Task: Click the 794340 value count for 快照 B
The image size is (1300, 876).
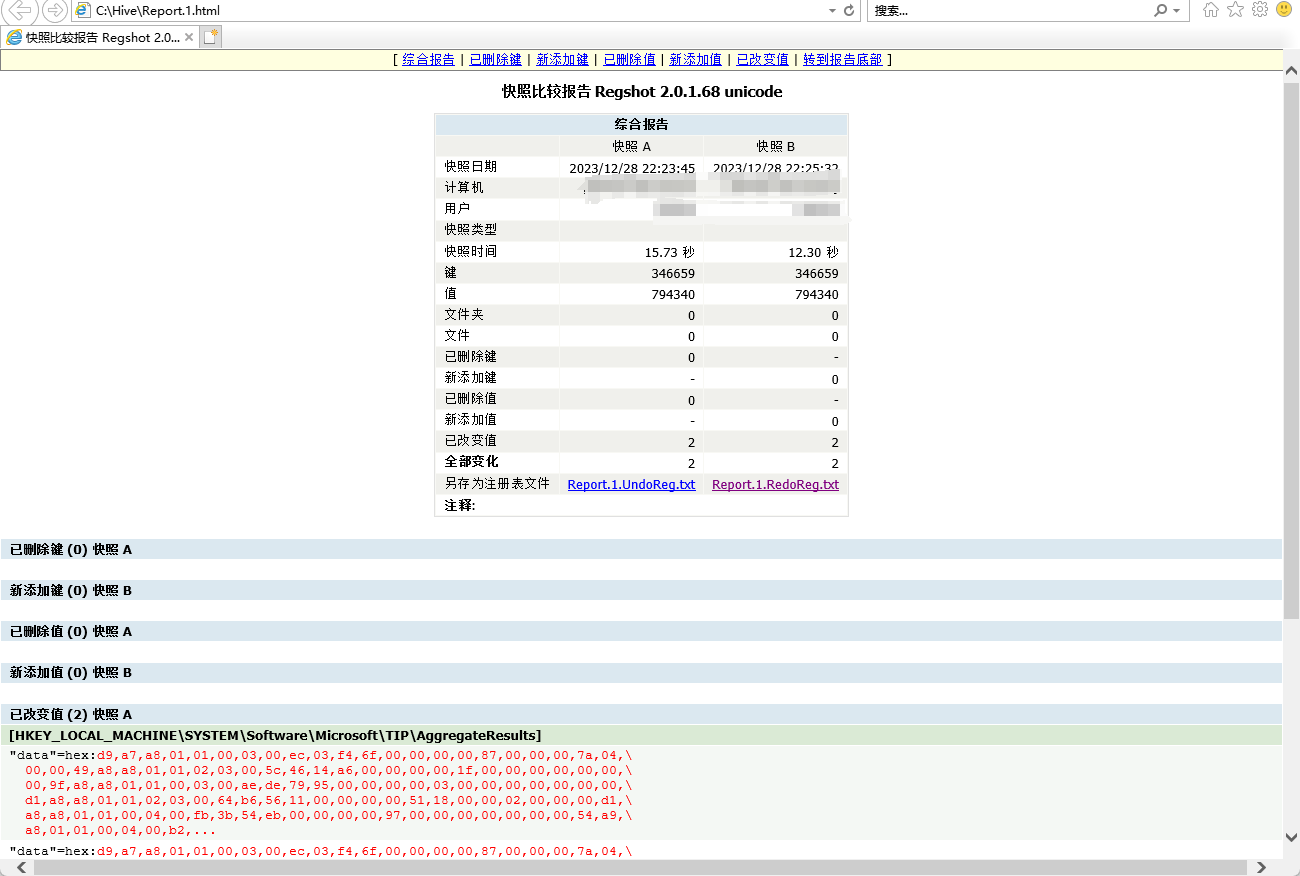Action: pos(817,294)
